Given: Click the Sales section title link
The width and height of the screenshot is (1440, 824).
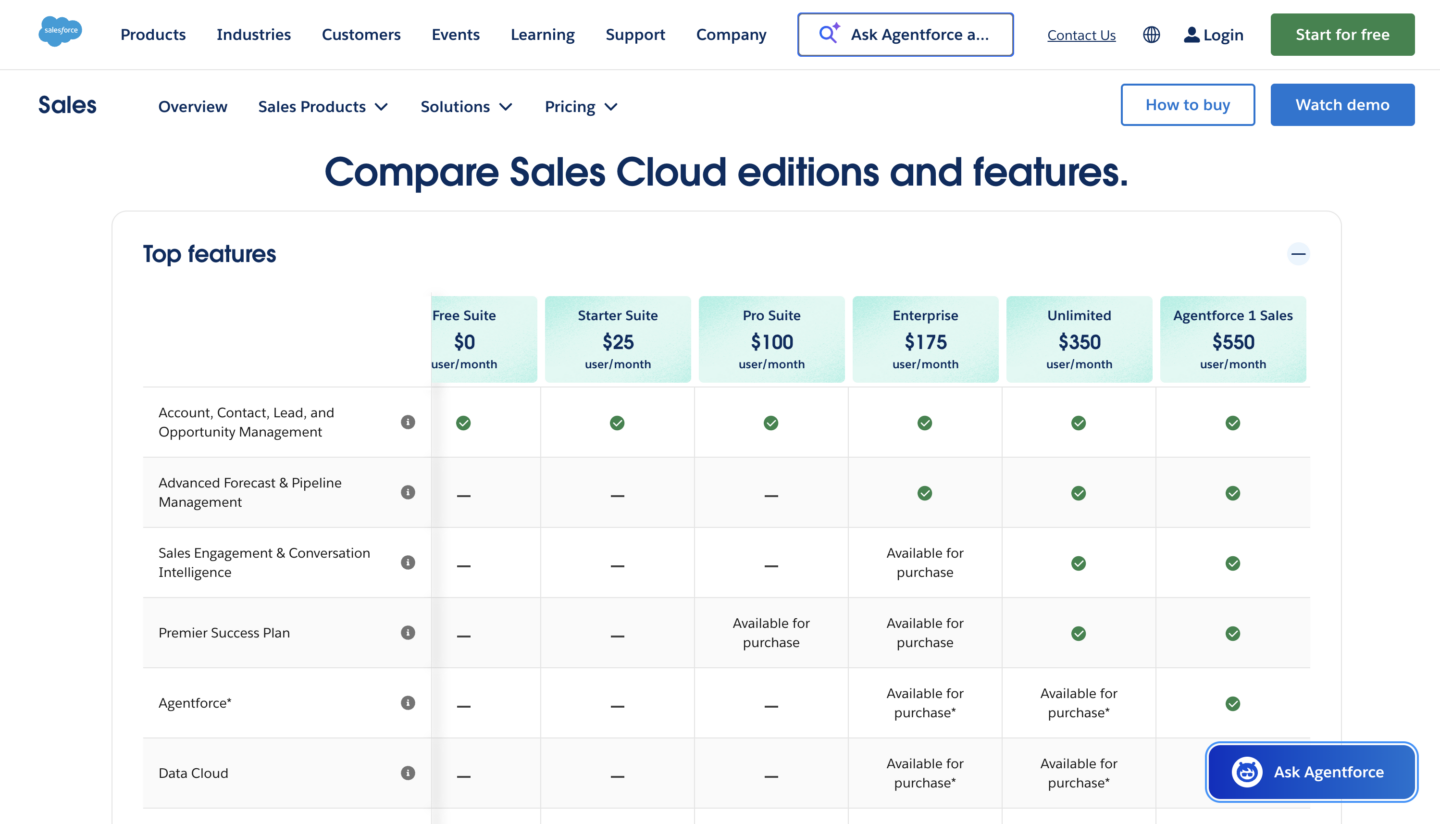Looking at the screenshot, I should [x=68, y=105].
